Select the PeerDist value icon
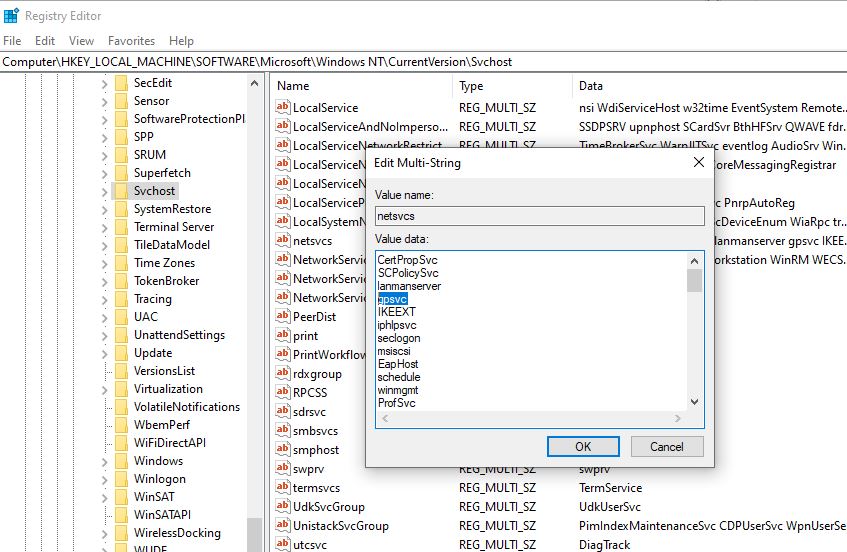This screenshot has width=847, height=552. (x=283, y=316)
